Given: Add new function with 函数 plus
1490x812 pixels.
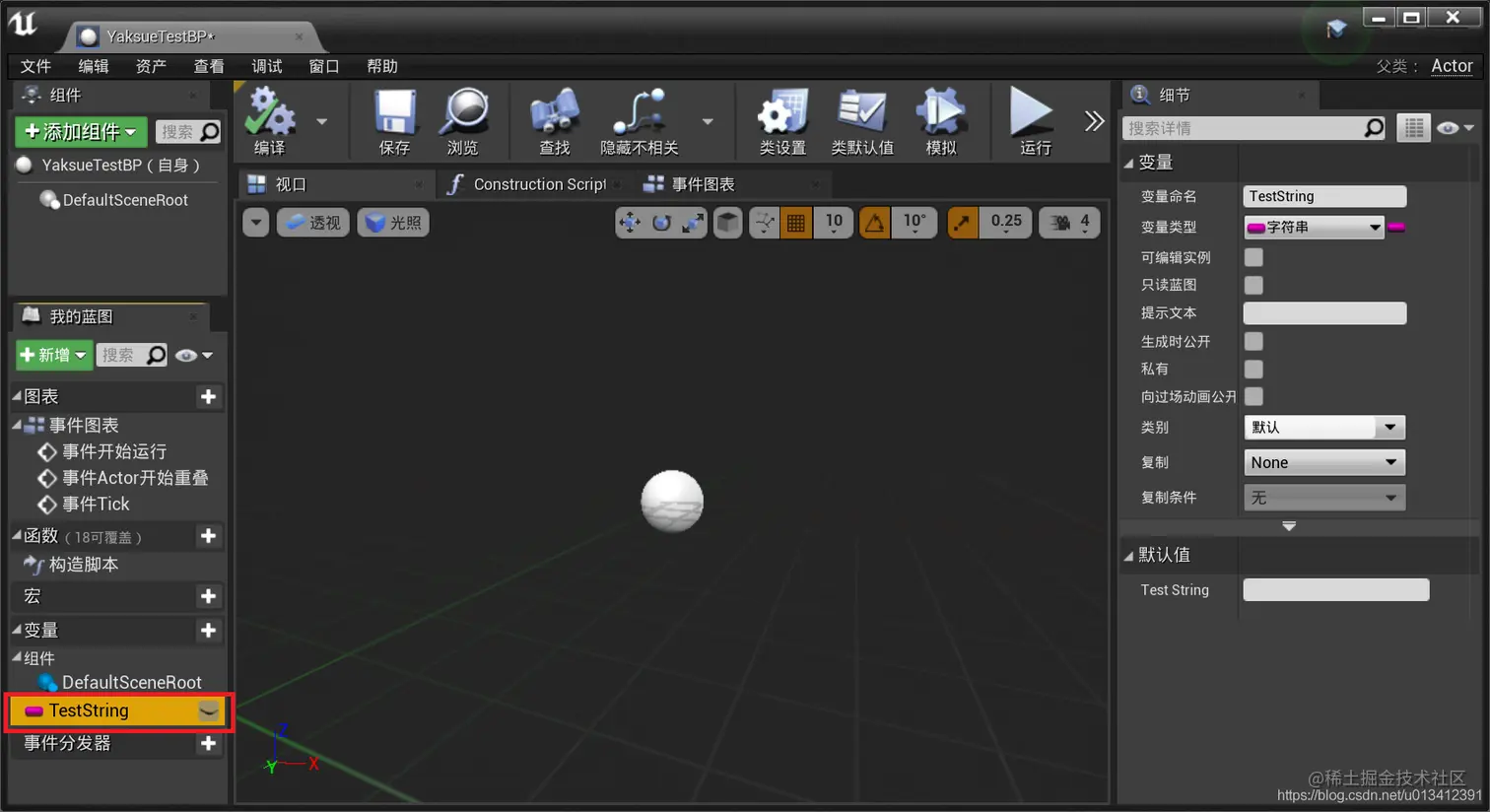Looking at the screenshot, I should (x=208, y=536).
